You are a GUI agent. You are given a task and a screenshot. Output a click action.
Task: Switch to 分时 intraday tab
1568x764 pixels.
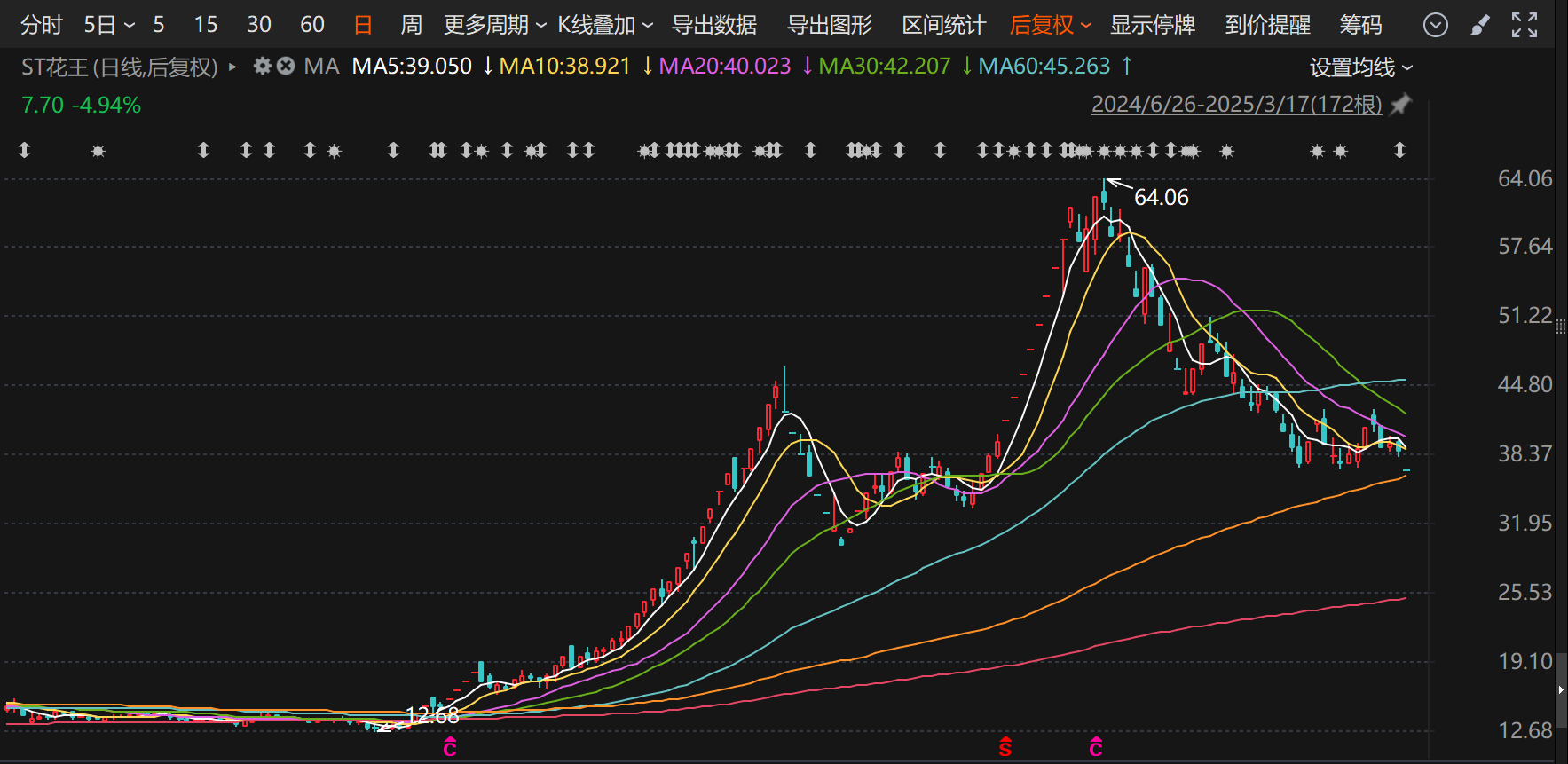[41, 26]
